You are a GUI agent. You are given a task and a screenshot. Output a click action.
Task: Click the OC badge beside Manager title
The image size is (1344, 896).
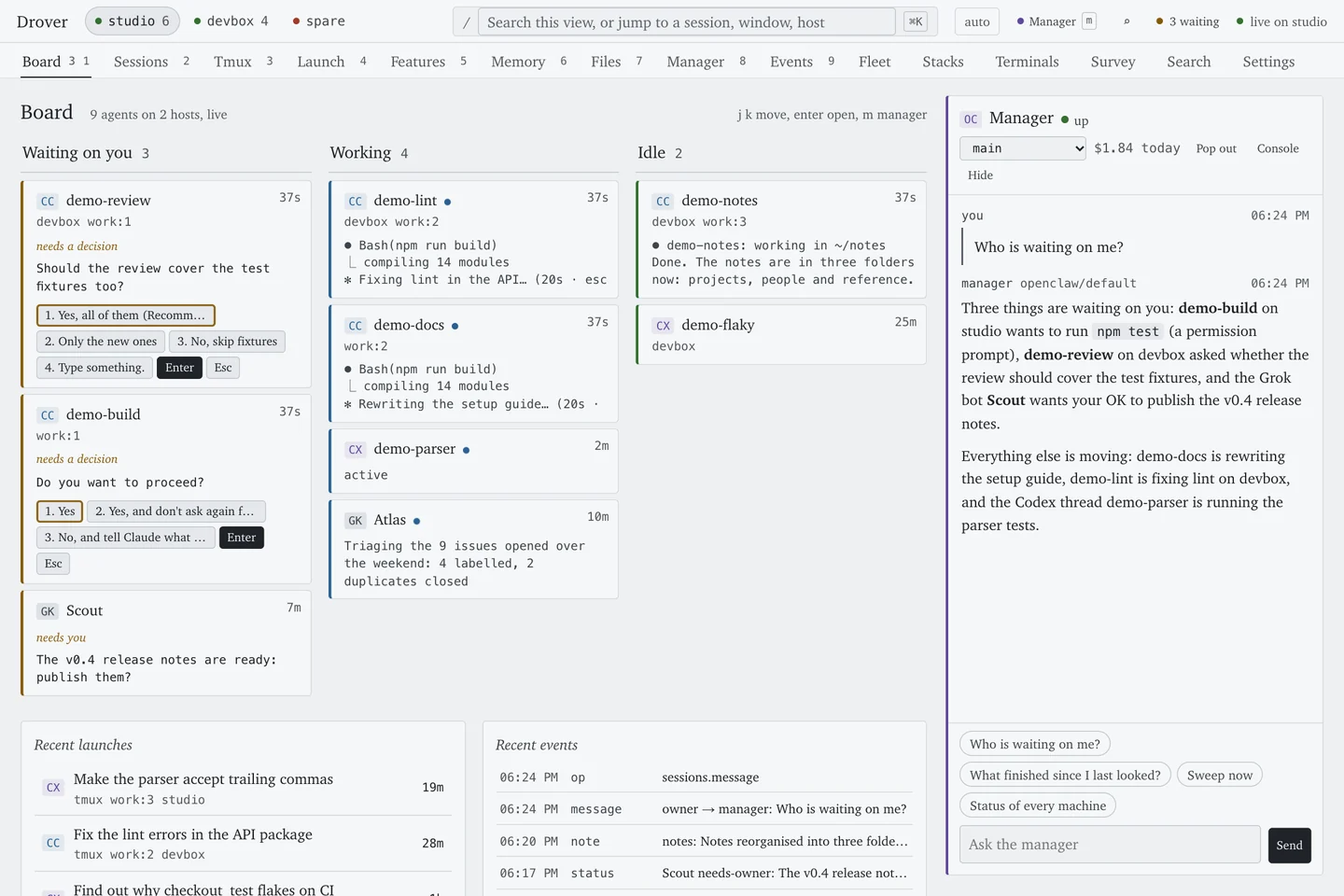click(x=971, y=119)
